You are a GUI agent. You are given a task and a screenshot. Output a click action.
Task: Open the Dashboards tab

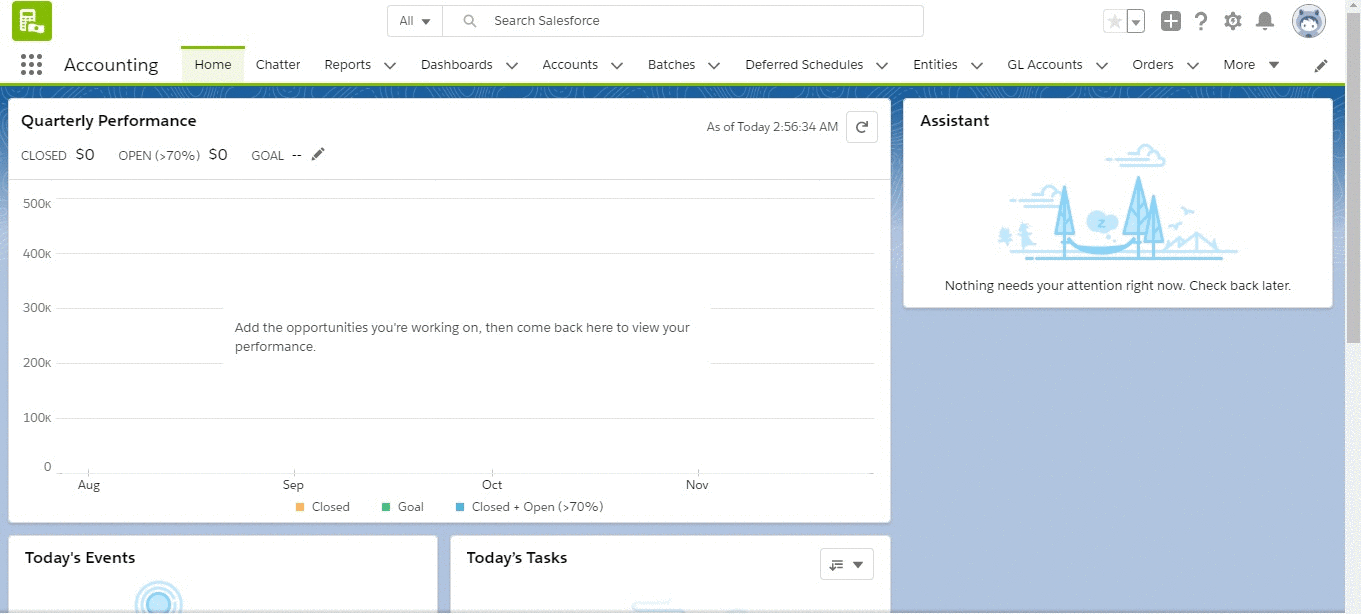456,65
